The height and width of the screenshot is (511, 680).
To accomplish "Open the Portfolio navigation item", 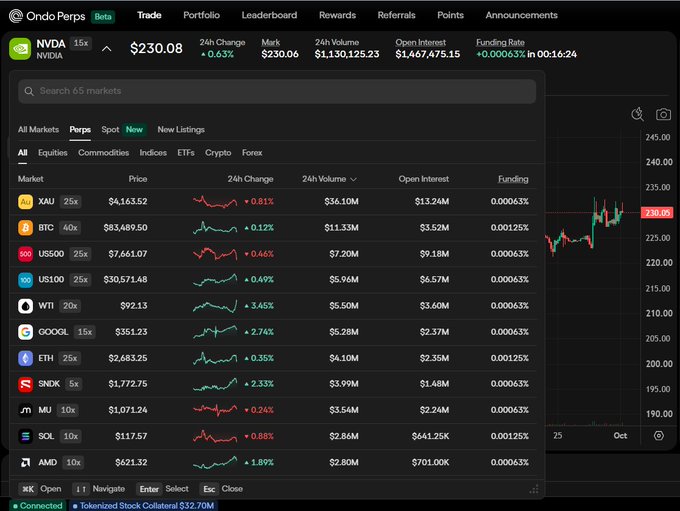I will [x=201, y=15].
